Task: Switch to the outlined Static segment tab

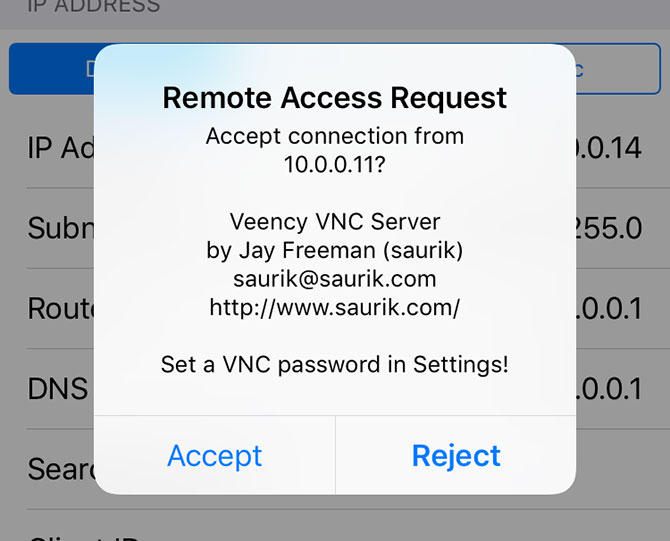Action: coord(618,68)
